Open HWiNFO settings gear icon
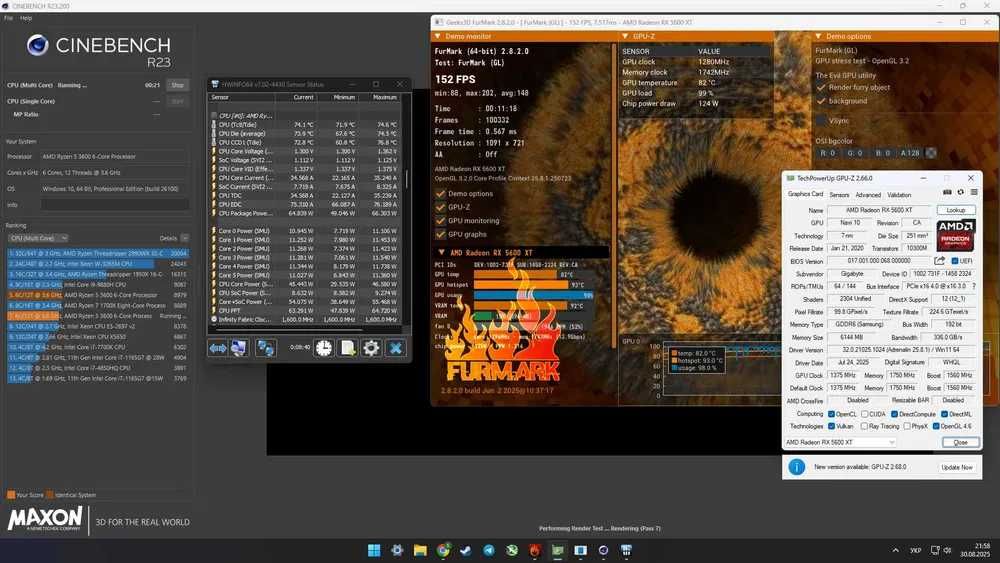The image size is (1000, 563). click(x=371, y=348)
